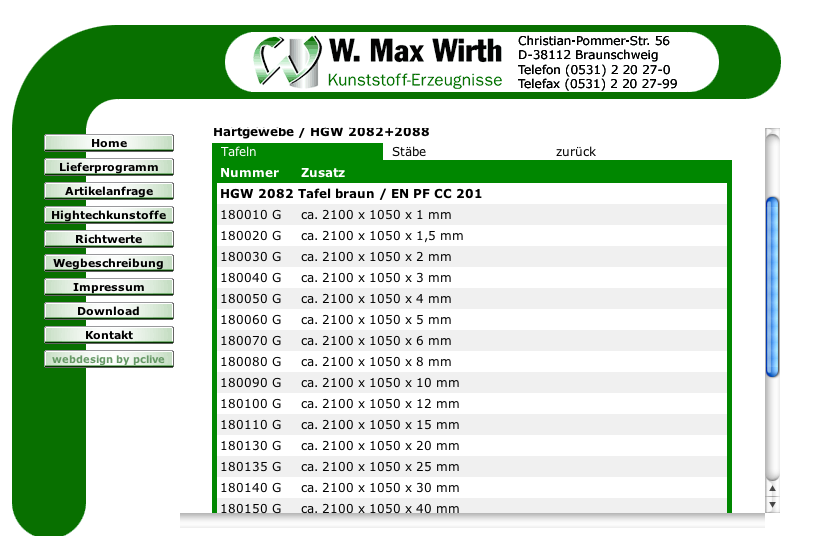814x536 pixels.
Task: Show the Wegbeschreibung directions page
Action: [x=109, y=263]
